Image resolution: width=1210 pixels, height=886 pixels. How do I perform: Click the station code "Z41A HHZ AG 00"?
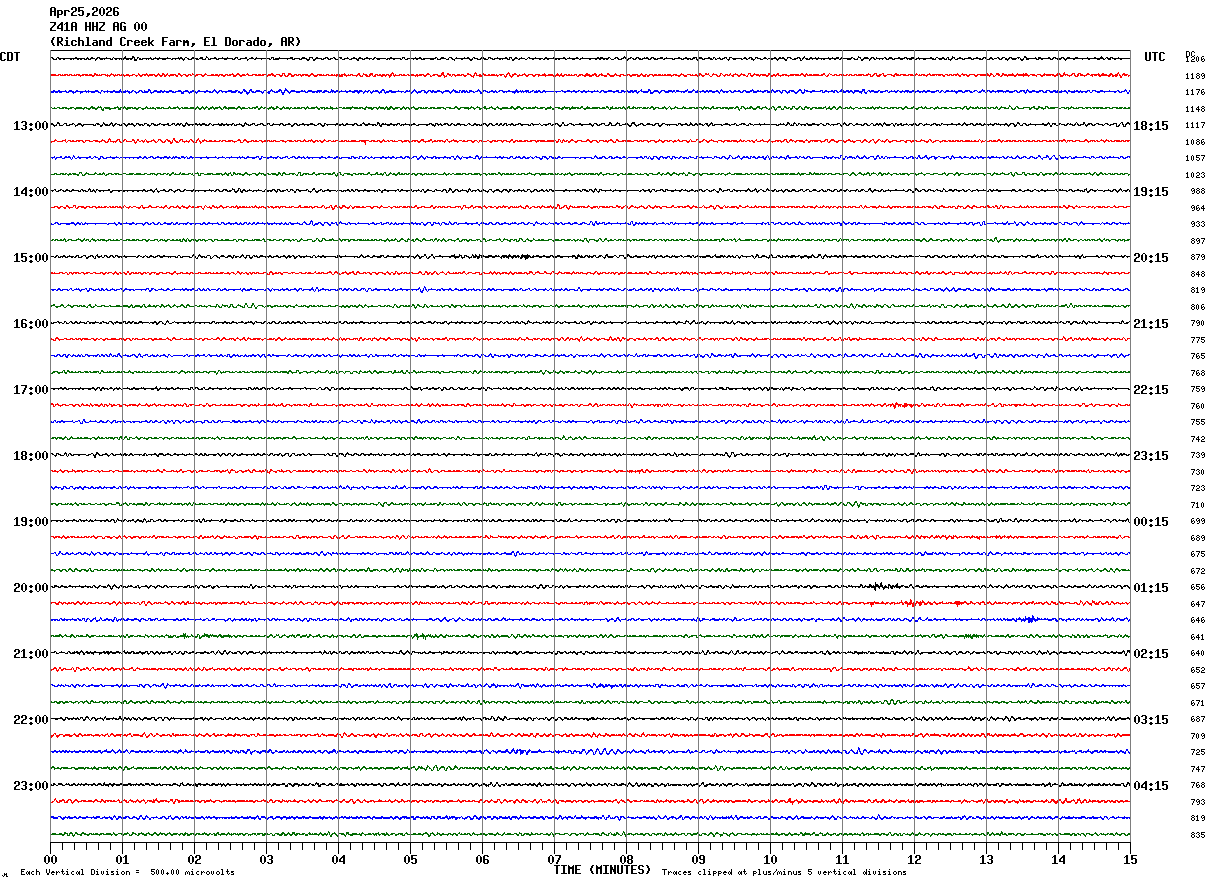98,27
